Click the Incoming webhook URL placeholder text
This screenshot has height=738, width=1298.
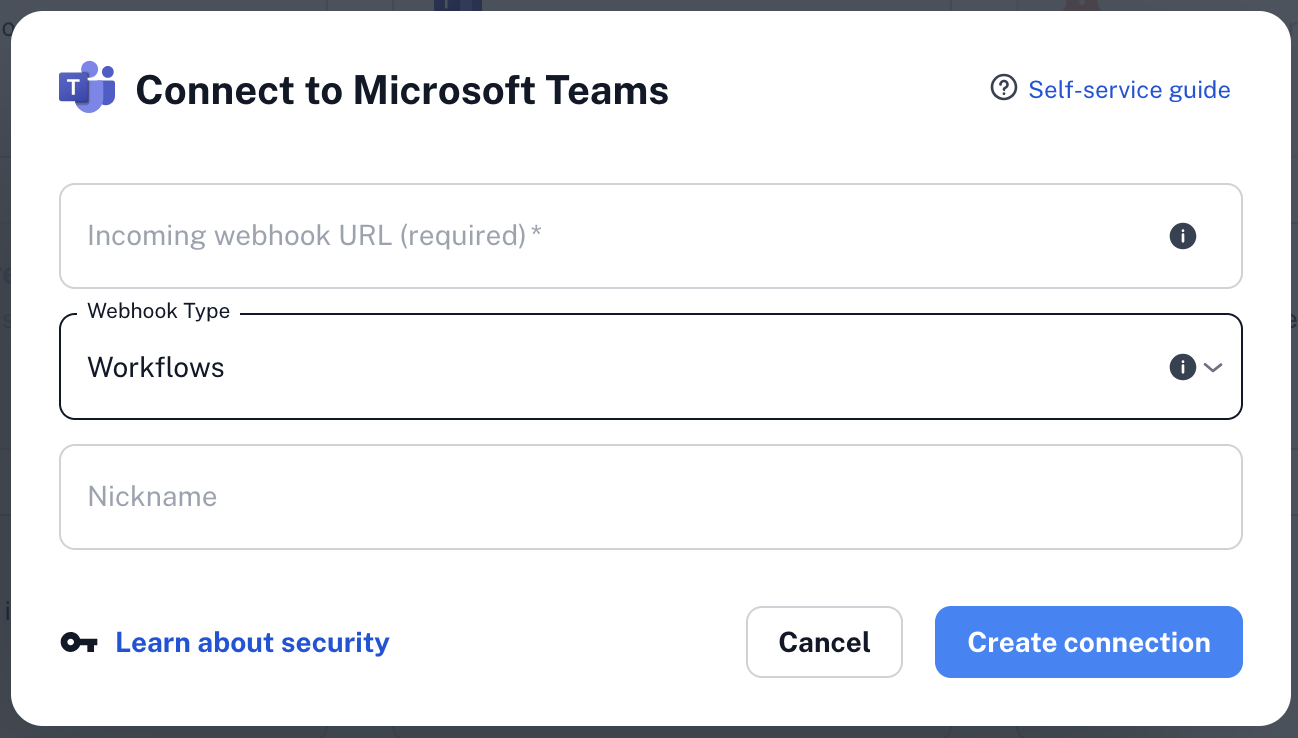(x=307, y=236)
